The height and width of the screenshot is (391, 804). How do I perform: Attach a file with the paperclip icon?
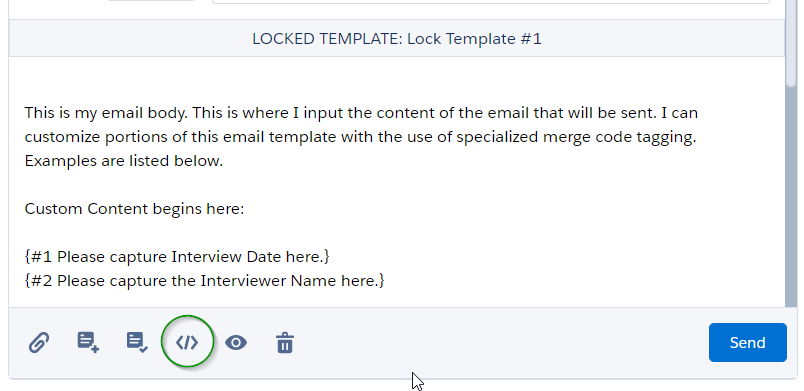39,342
